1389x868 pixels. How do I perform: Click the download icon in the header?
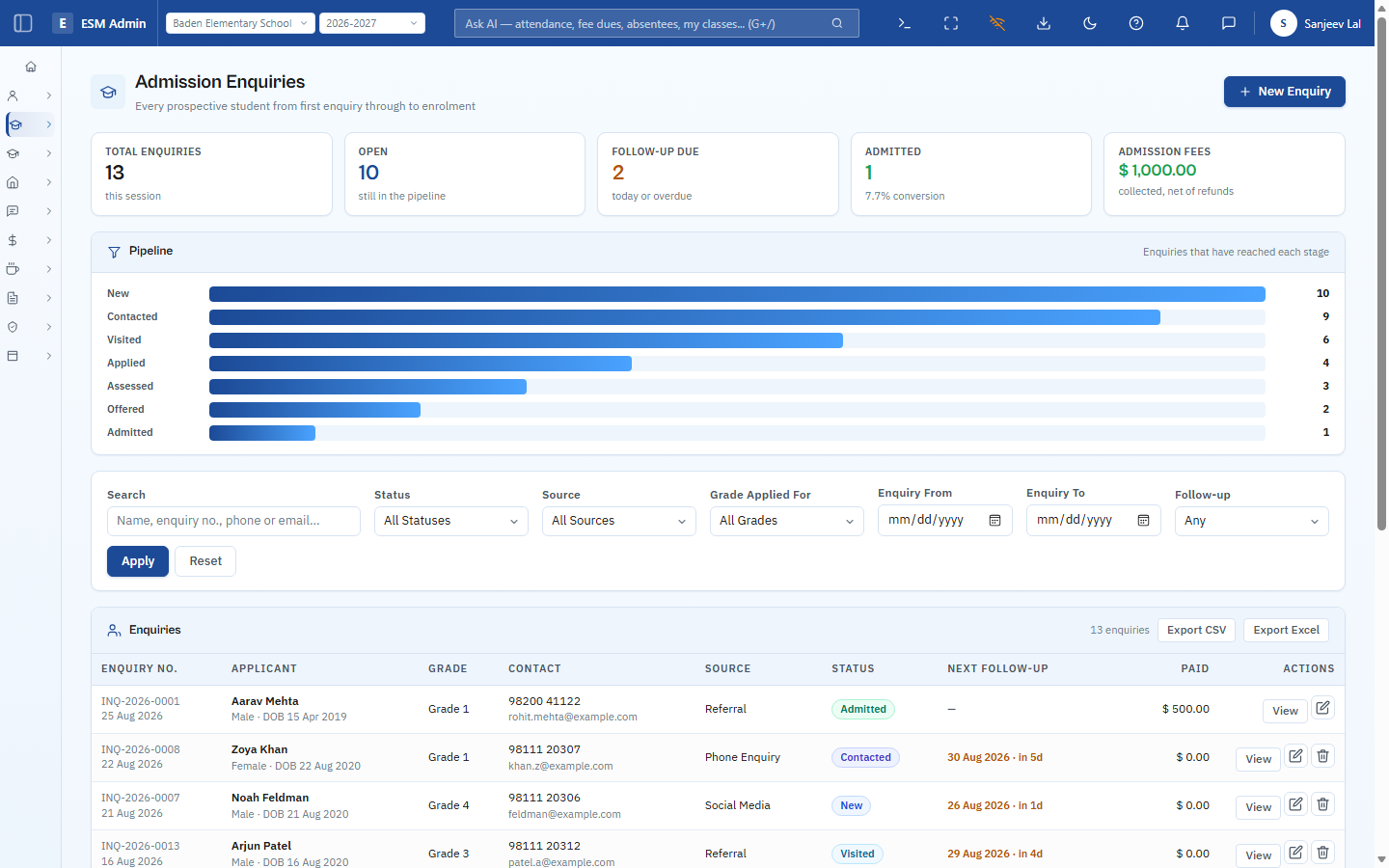(x=1044, y=23)
